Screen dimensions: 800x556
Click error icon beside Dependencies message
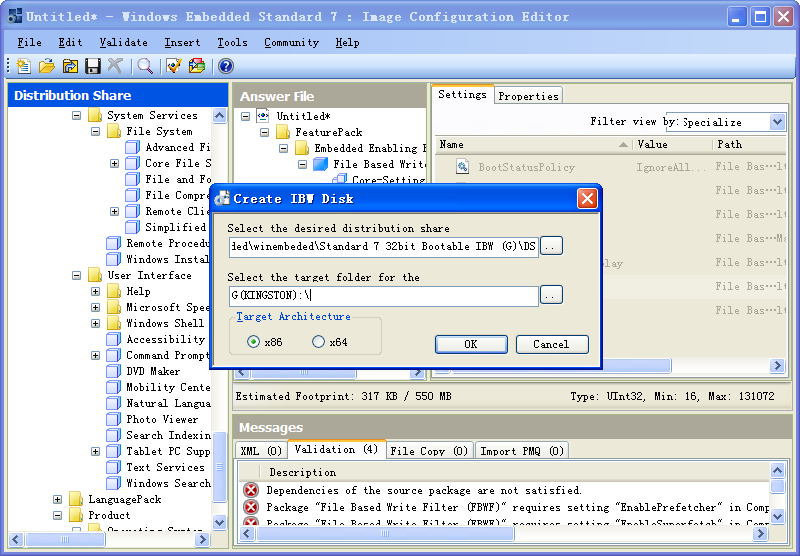tap(251, 490)
